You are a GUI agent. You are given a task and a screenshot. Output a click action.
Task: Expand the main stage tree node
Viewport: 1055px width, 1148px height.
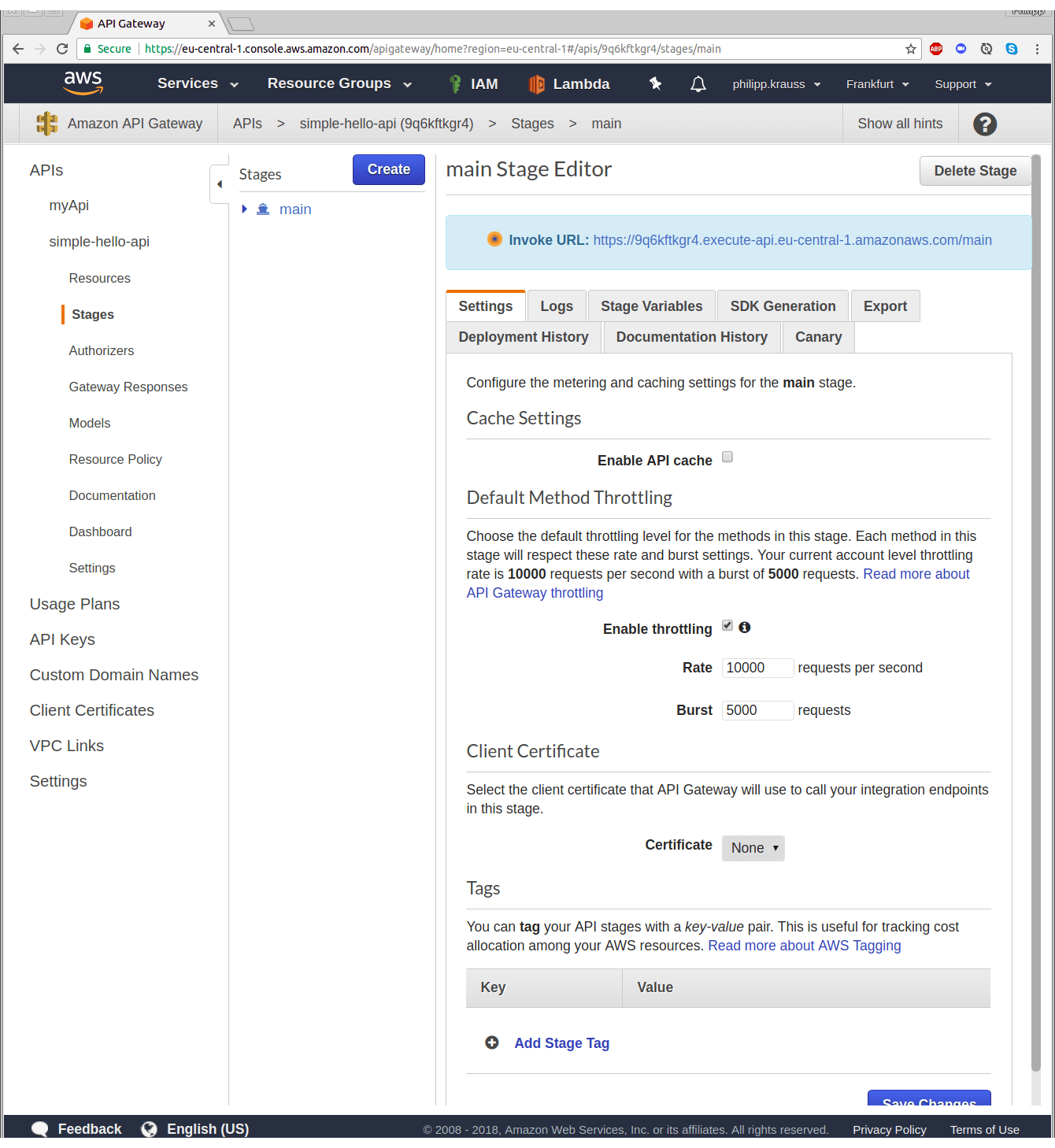coord(245,209)
